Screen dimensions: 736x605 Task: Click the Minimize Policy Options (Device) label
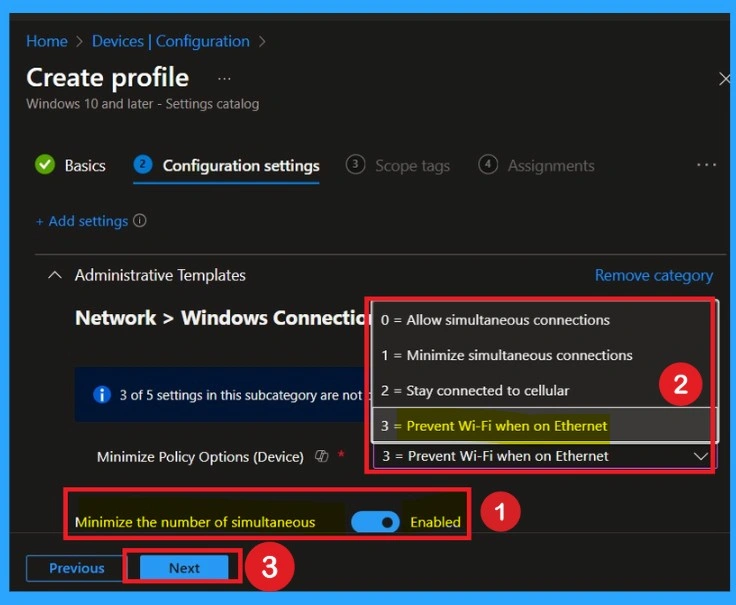[200, 457]
